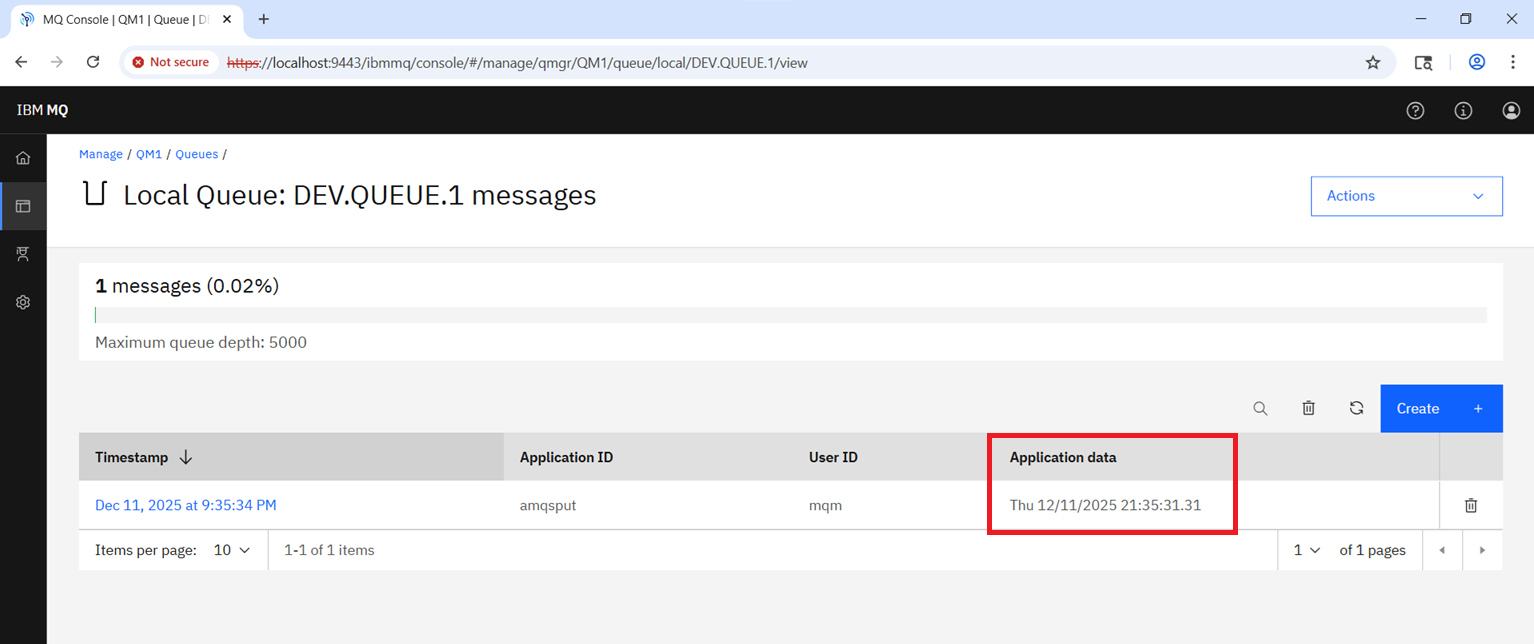Open Chrome profile avatar
Screen dimensions: 1534x644
pyautogui.click(x=1477, y=62)
